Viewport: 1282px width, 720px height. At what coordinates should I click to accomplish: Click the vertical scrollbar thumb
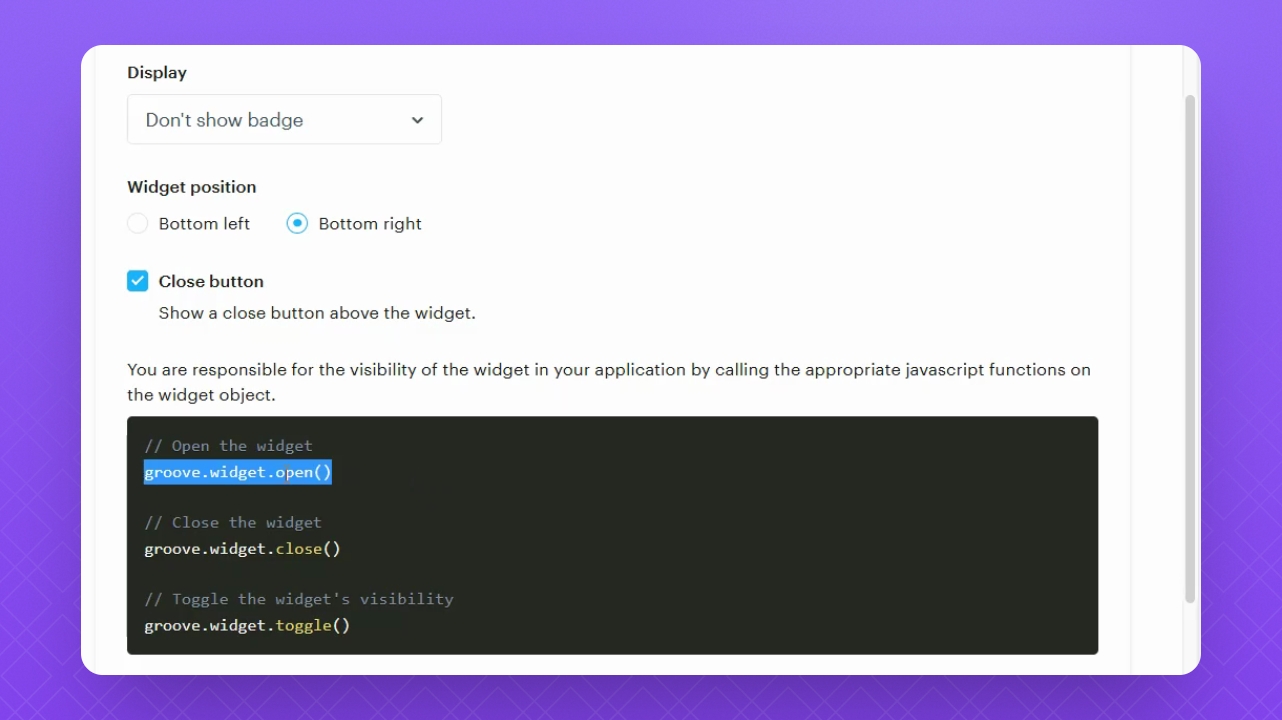[x=1190, y=350]
